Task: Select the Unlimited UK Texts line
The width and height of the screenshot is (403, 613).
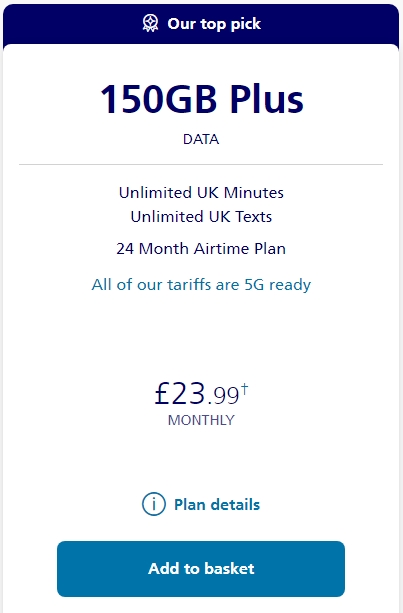Action: pos(201,216)
